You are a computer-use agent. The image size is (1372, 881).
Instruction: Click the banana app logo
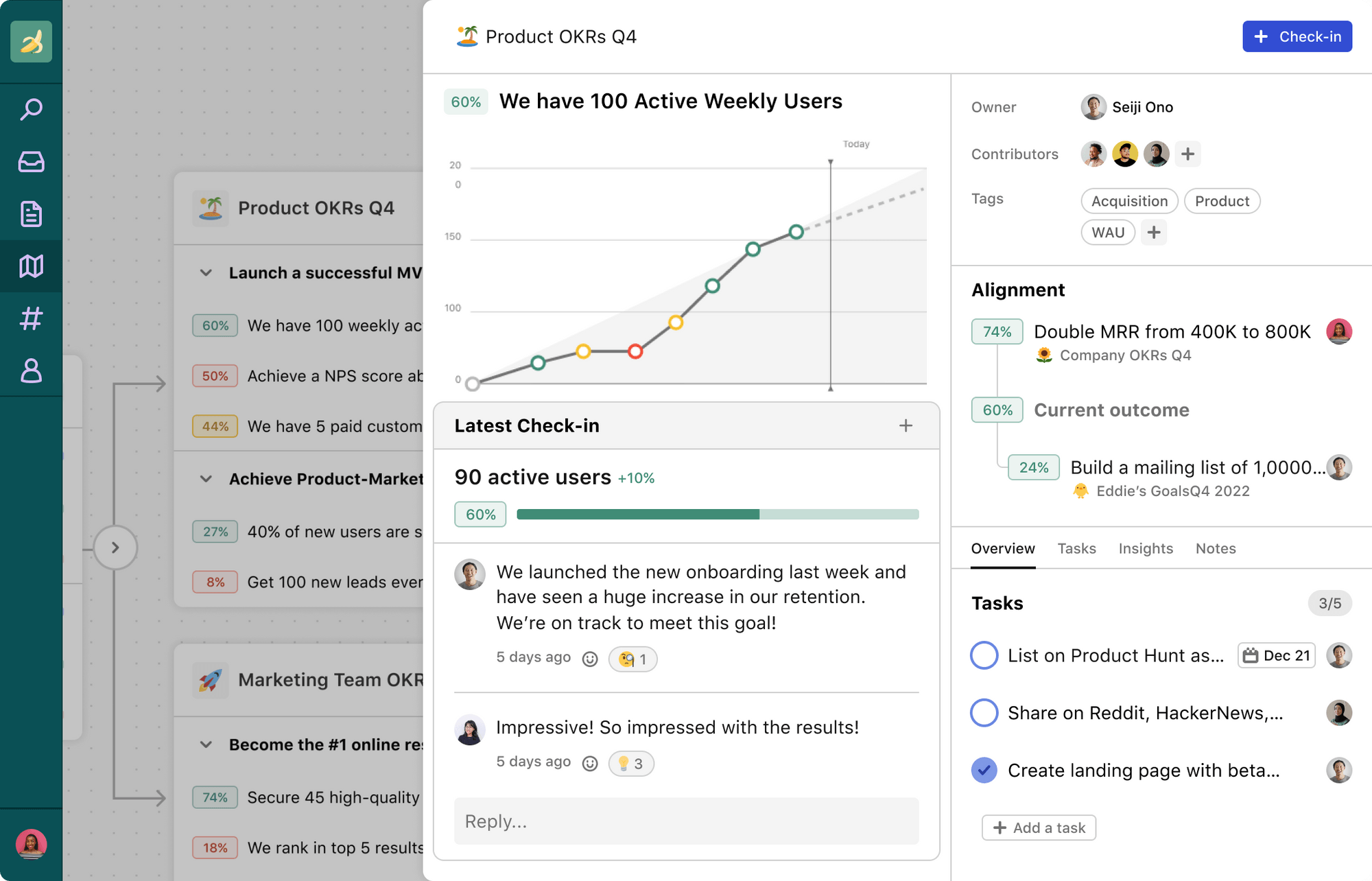pos(31,42)
